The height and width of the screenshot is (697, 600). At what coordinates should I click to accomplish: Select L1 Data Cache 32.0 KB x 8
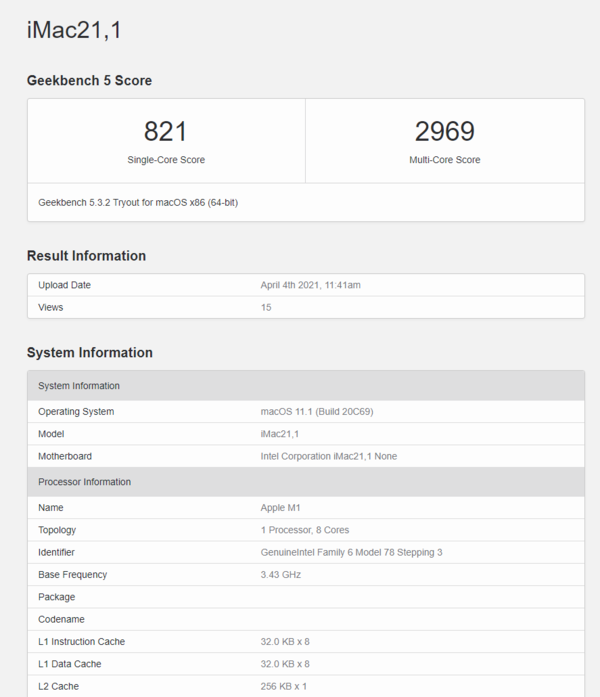tap(285, 664)
